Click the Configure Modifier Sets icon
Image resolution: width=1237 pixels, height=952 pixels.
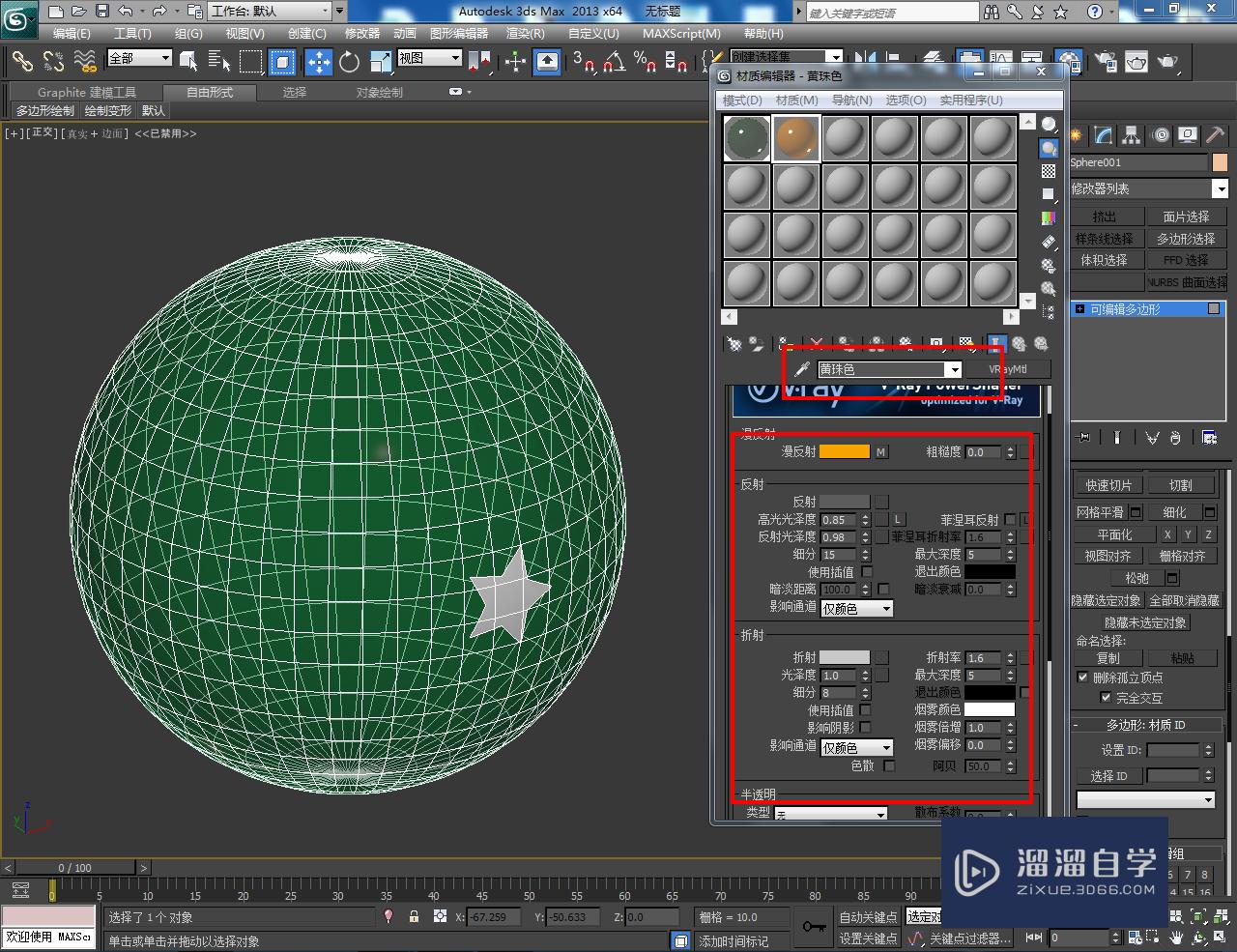point(1209,438)
